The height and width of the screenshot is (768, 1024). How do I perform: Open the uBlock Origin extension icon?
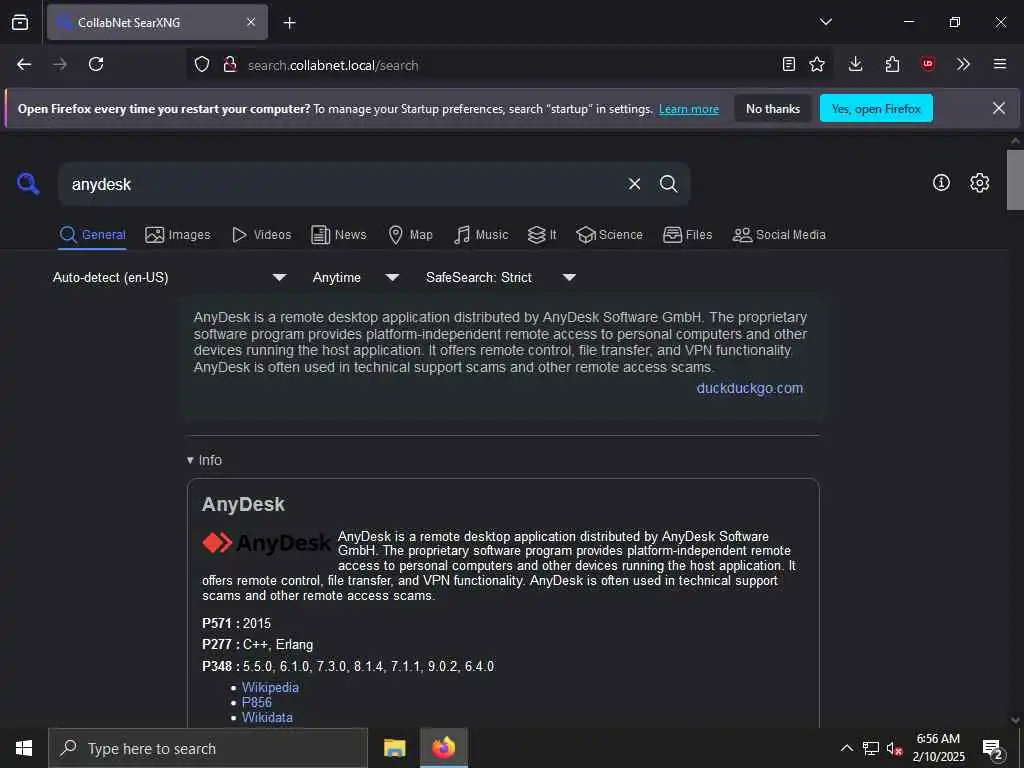click(927, 64)
